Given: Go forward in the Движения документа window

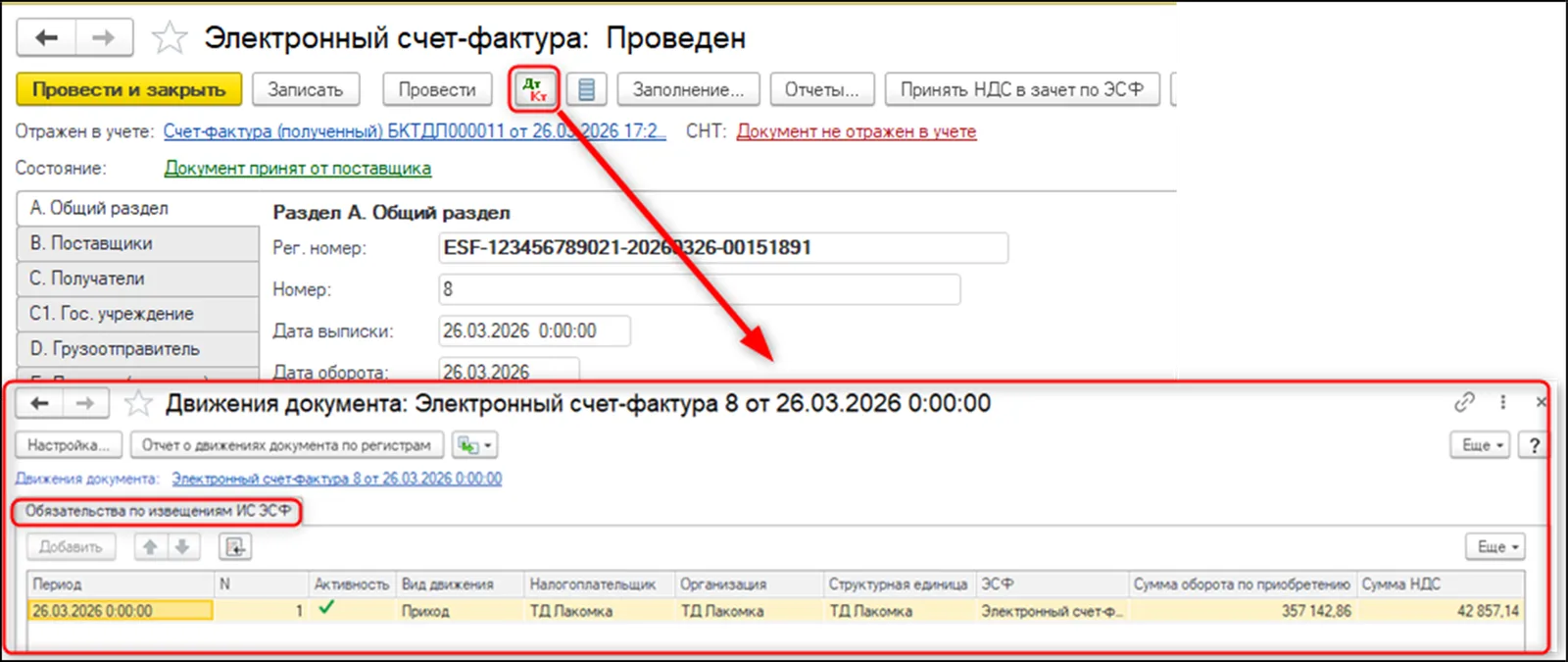Looking at the screenshot, I should 86,403.
